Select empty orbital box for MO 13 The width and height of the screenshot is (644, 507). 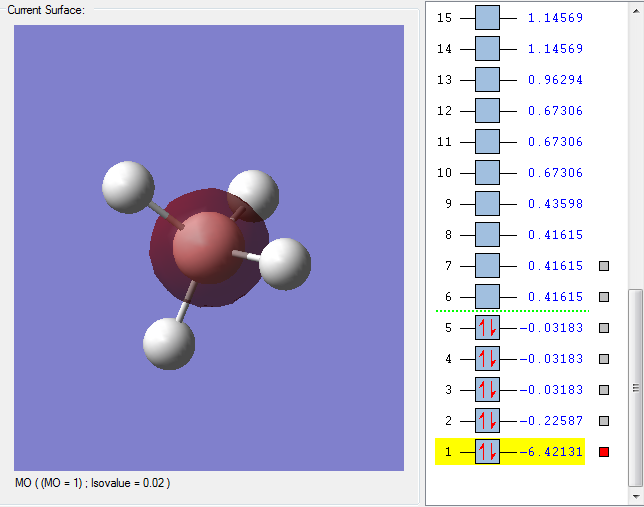tap(488, 80)
